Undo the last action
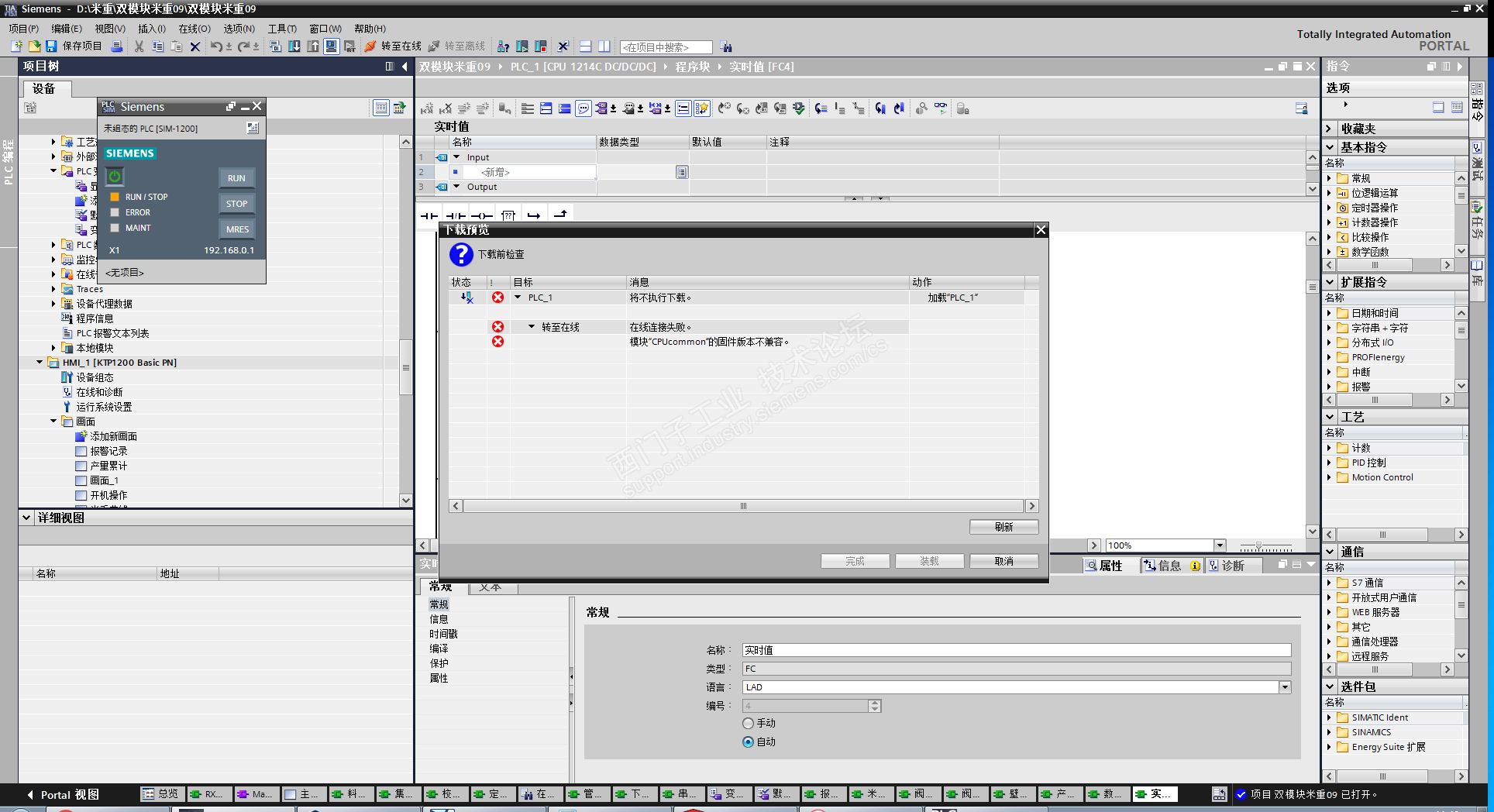 [x=216, y=46]
